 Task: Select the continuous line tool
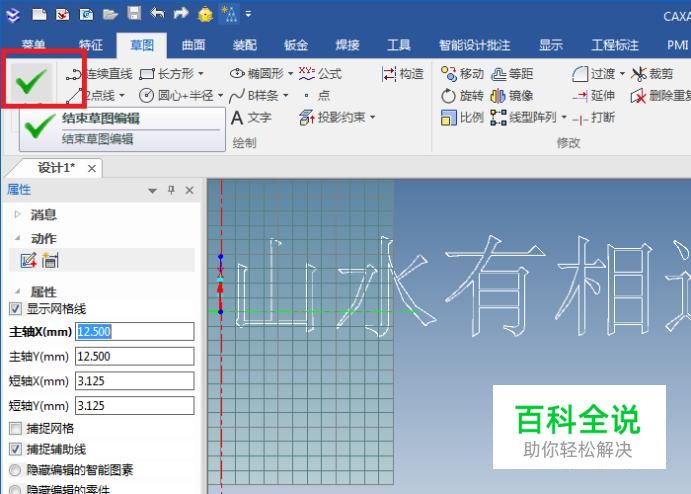(x=99, y=74)
